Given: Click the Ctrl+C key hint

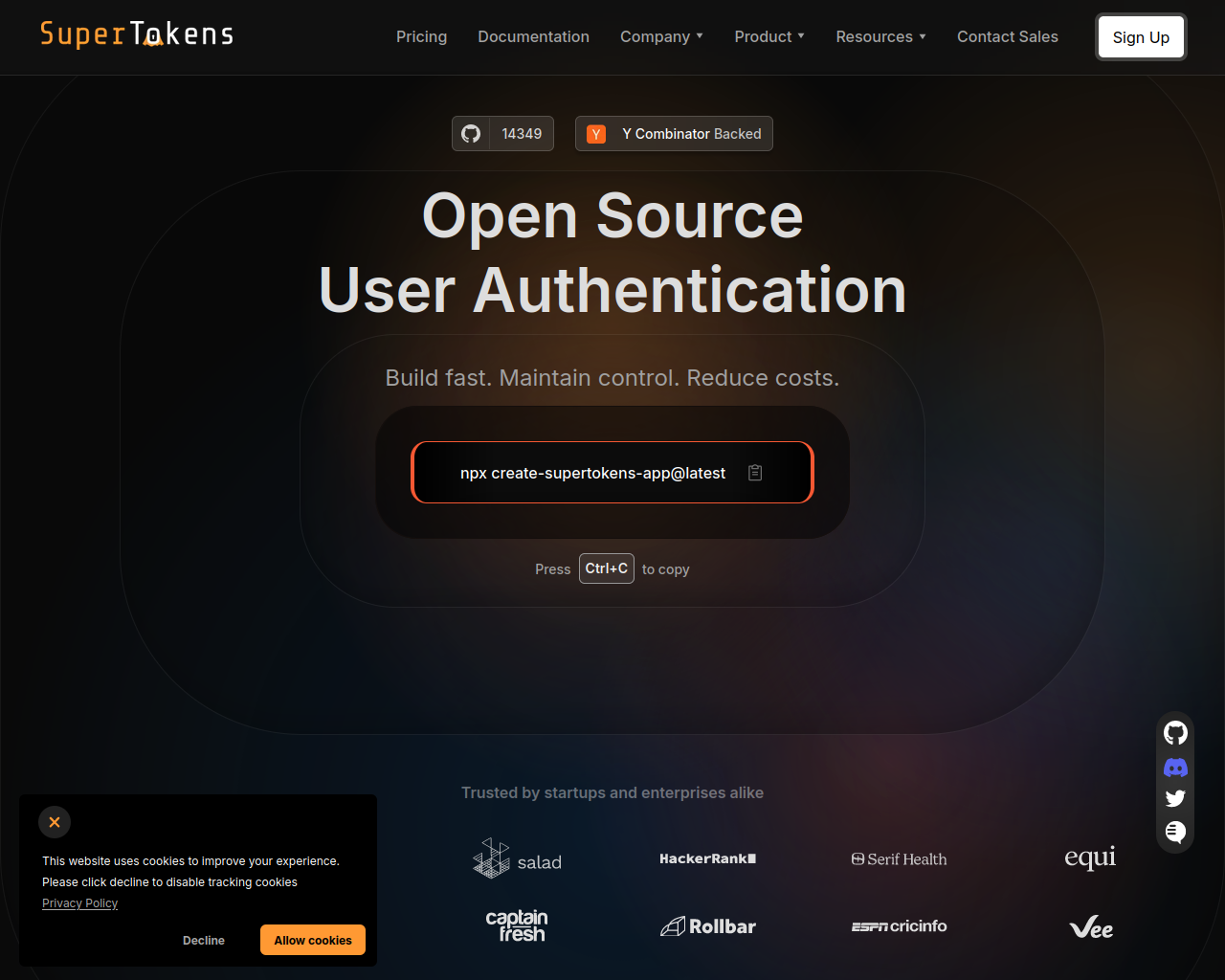Looking at the screenshot, I should click(607, 568).
